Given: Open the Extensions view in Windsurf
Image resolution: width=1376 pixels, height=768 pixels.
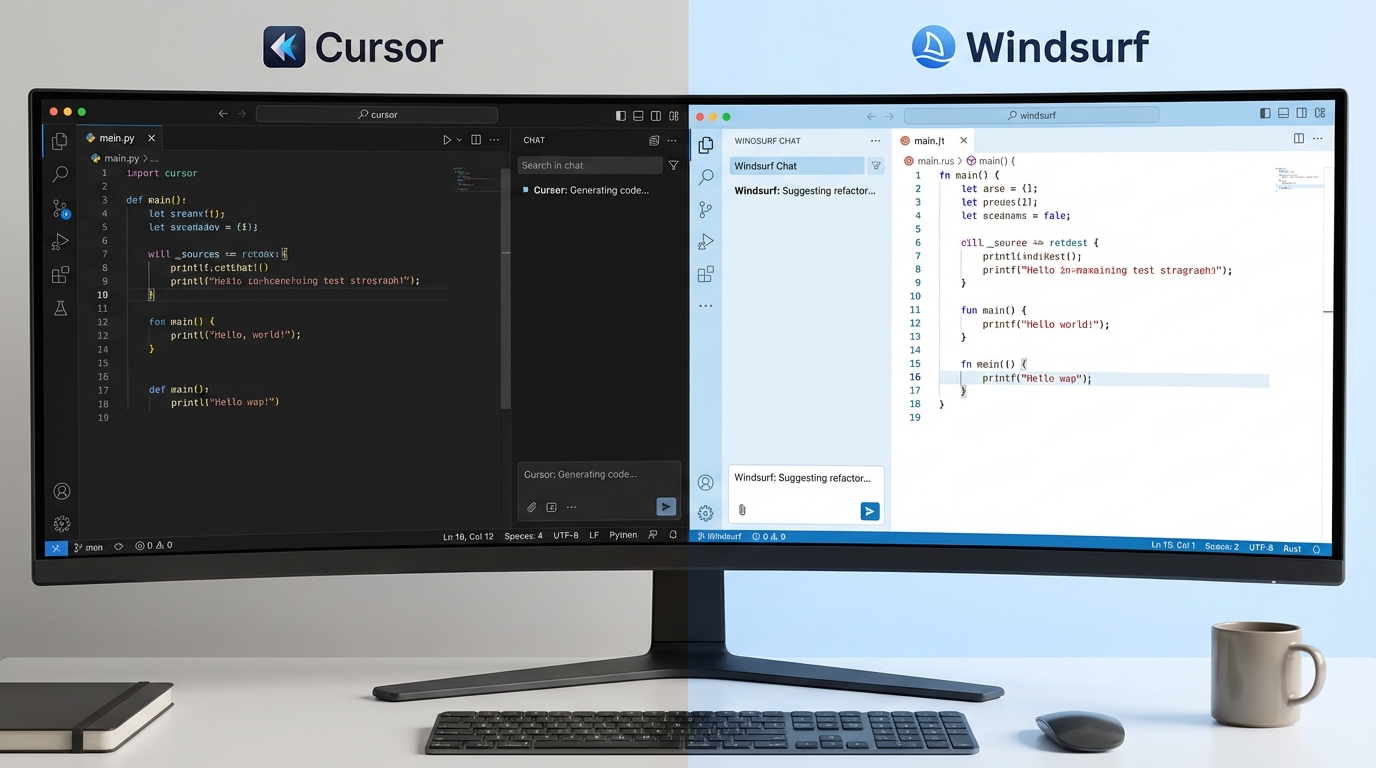Looking at the screenshot, I should tap(706, 273).
